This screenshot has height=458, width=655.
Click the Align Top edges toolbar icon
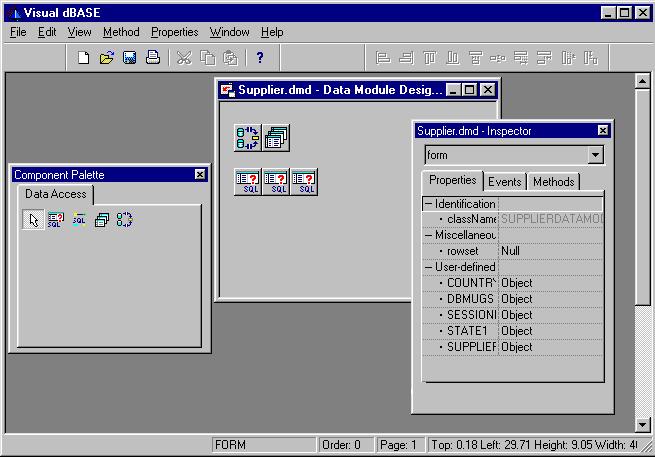tap(429, 58)
